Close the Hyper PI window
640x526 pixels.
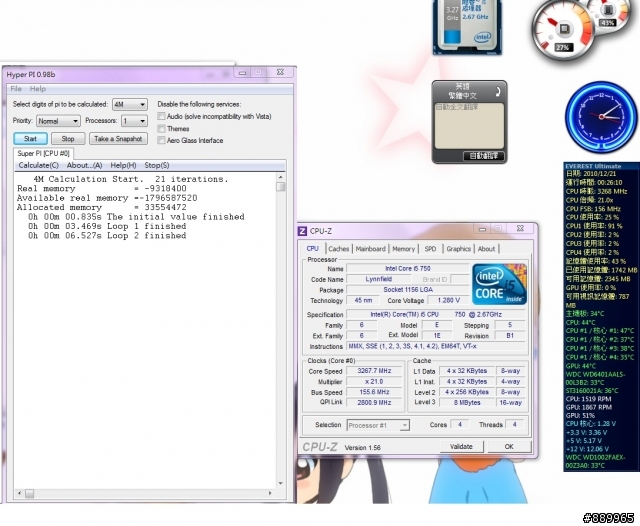click(x=280, y=72)
